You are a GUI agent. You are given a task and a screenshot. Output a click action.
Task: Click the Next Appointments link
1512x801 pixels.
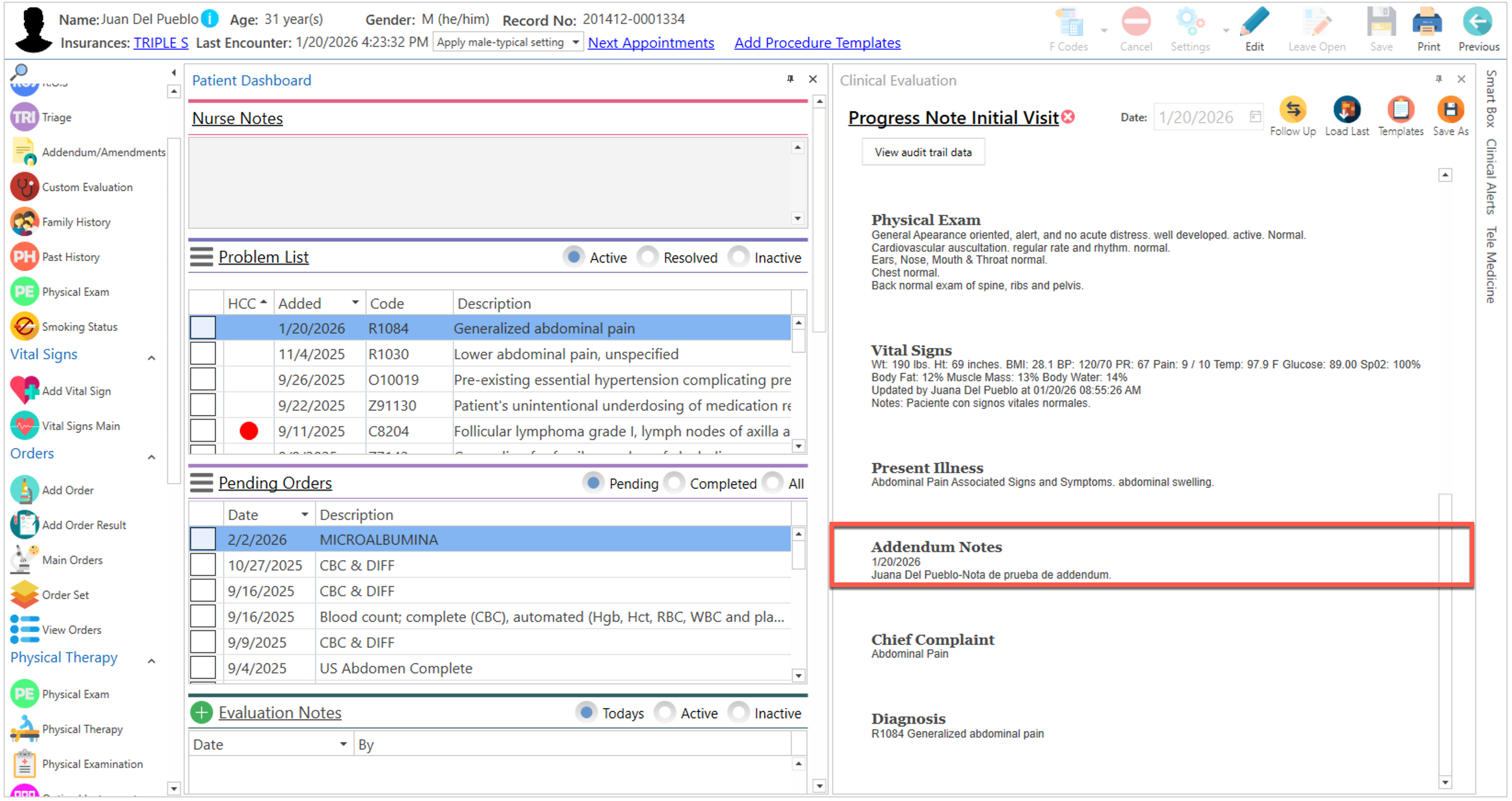(x=650, y=43)
